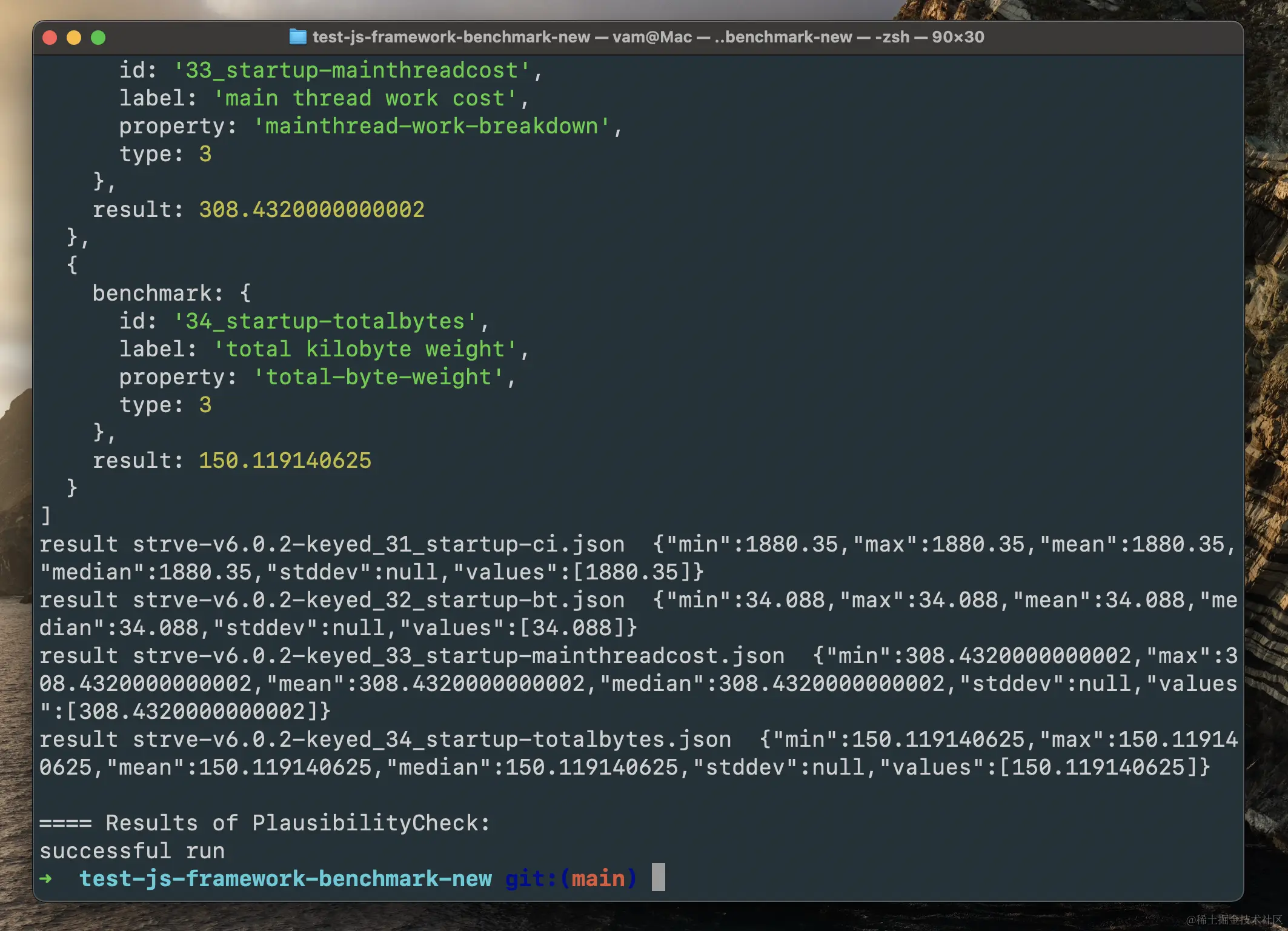Click 'strve-v6.0.2-keyed_32_startup-bt.json' filename

click(378, 600)
